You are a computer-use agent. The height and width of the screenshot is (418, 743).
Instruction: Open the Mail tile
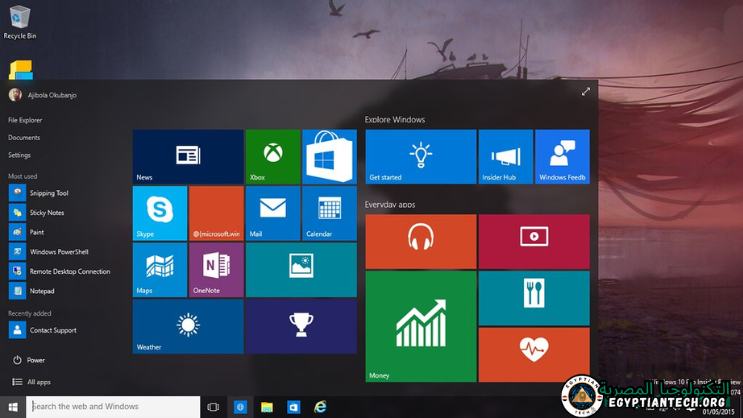[273, 213]
